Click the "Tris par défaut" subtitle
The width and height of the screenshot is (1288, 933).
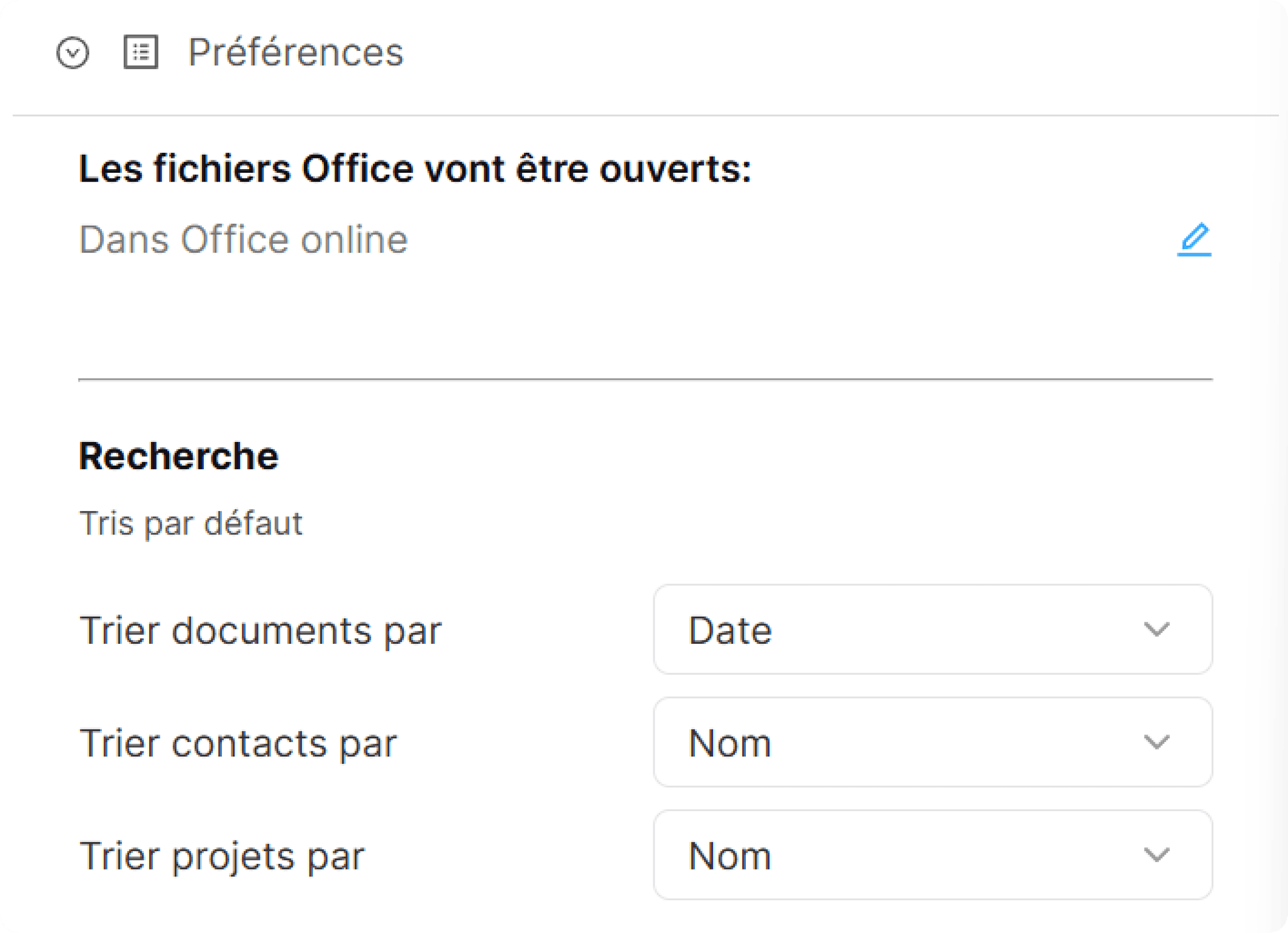pyautogui.click(x=191, y=523)
